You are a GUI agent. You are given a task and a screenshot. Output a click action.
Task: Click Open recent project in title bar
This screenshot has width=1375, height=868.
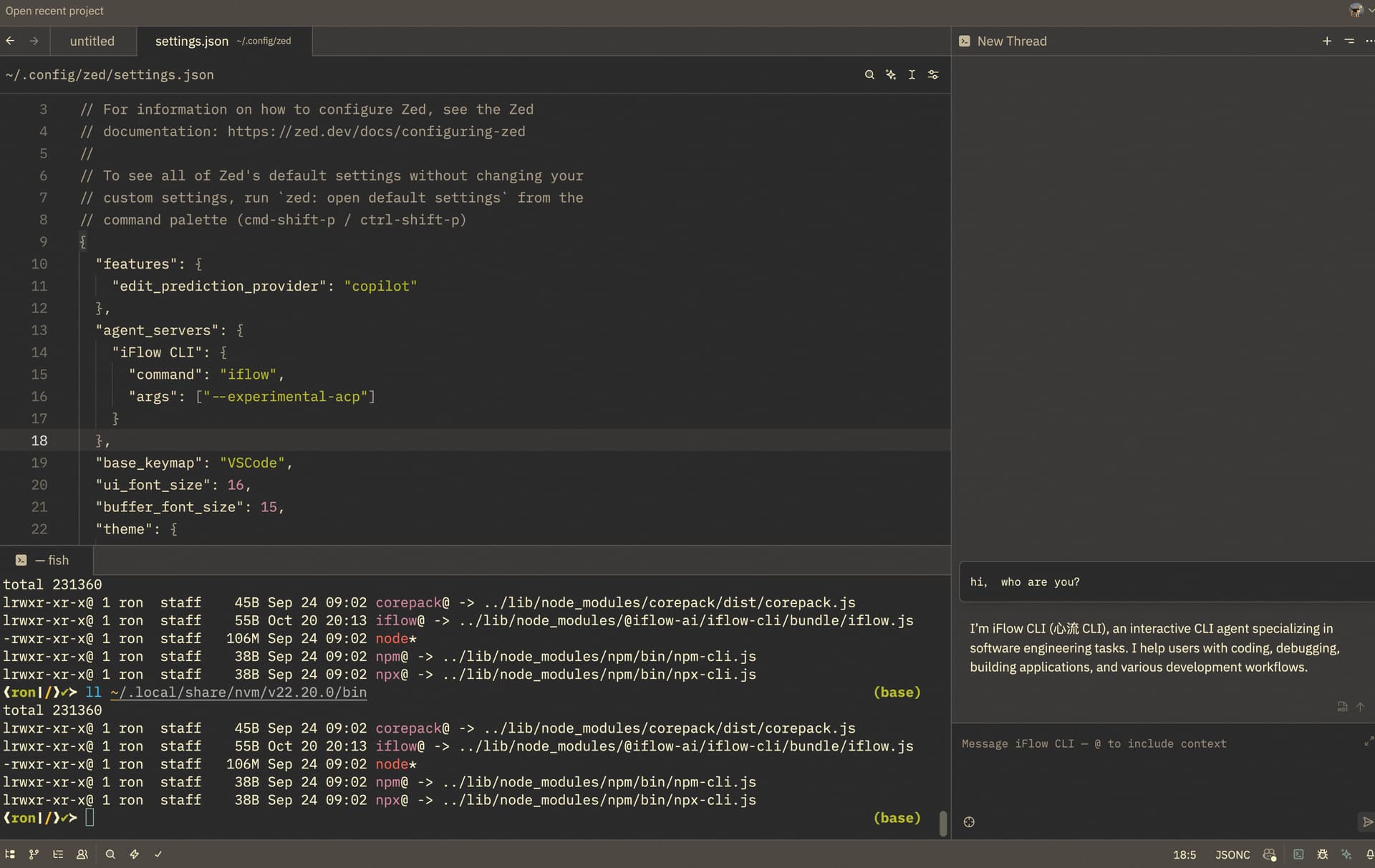point(54,11)
